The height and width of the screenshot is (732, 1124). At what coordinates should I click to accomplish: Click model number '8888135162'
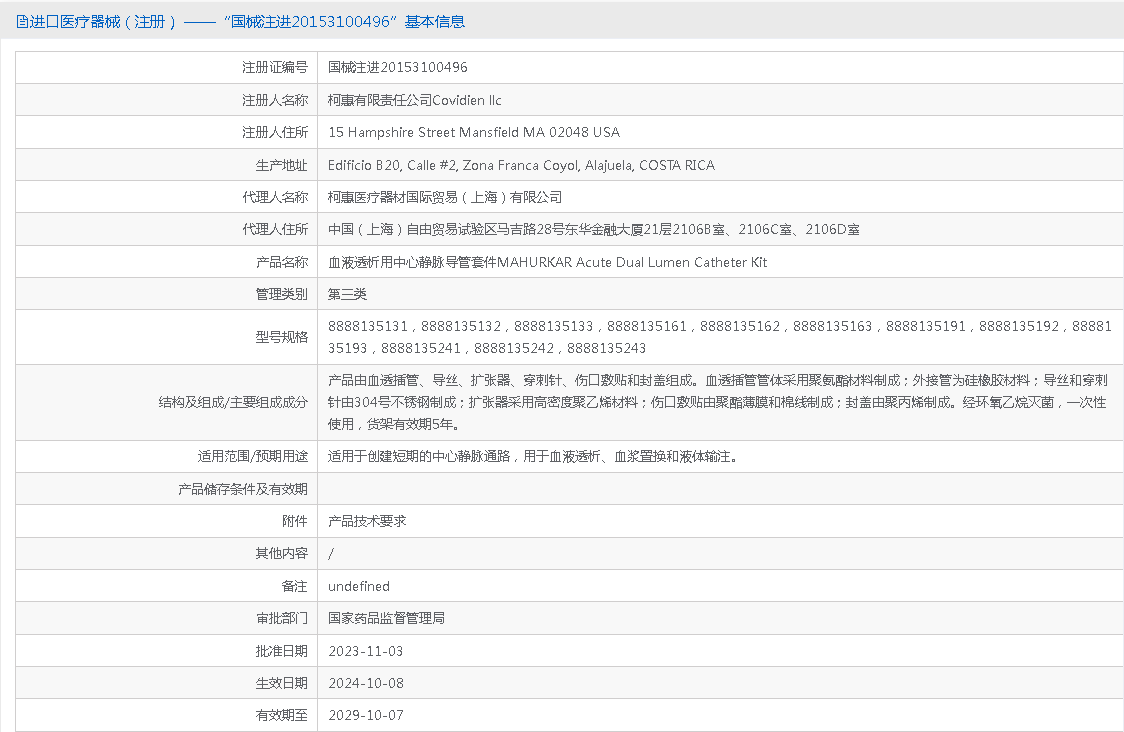[x=740, y=326]
